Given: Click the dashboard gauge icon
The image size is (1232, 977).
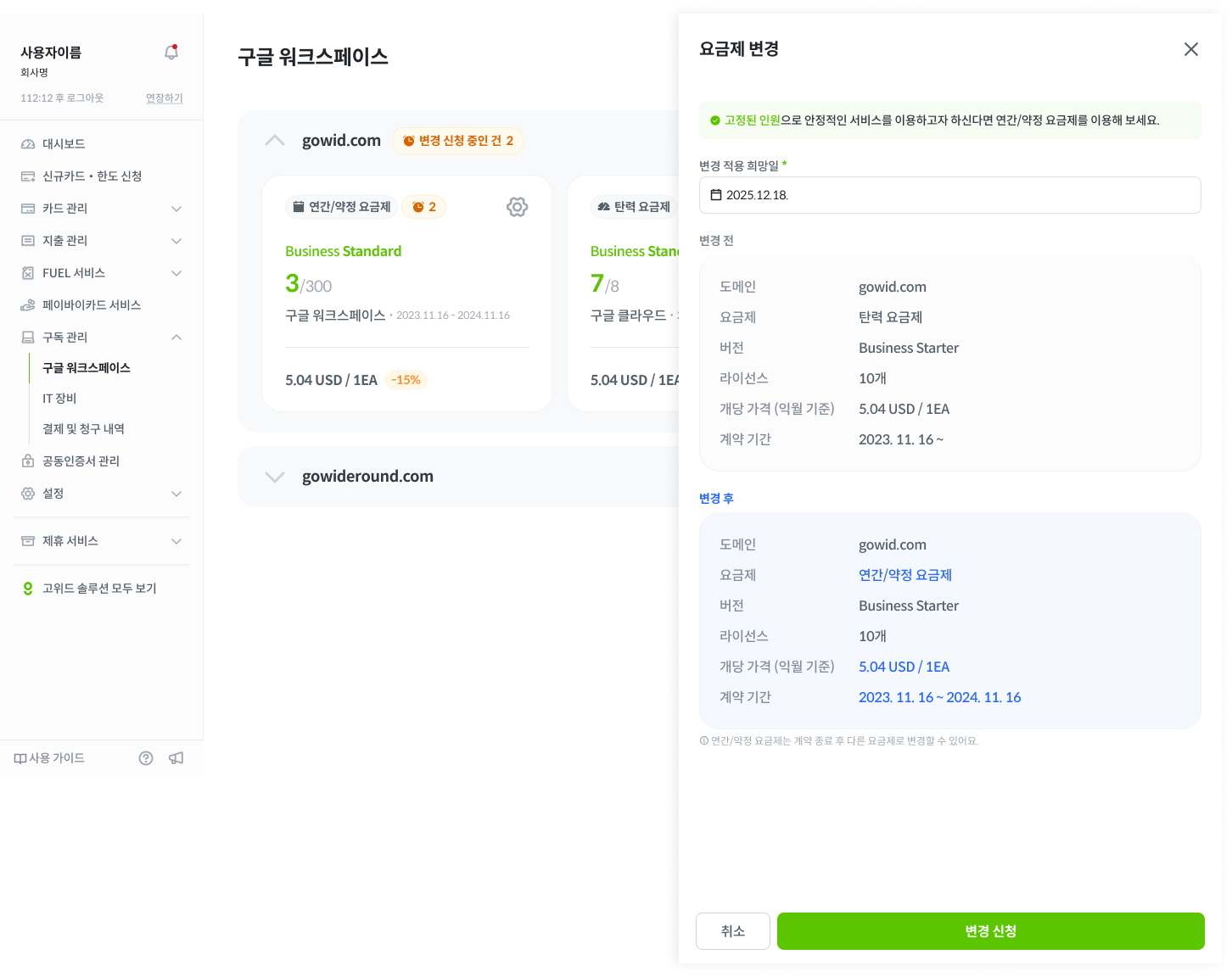Looking at the screenshot, I should tap(28, 144).
